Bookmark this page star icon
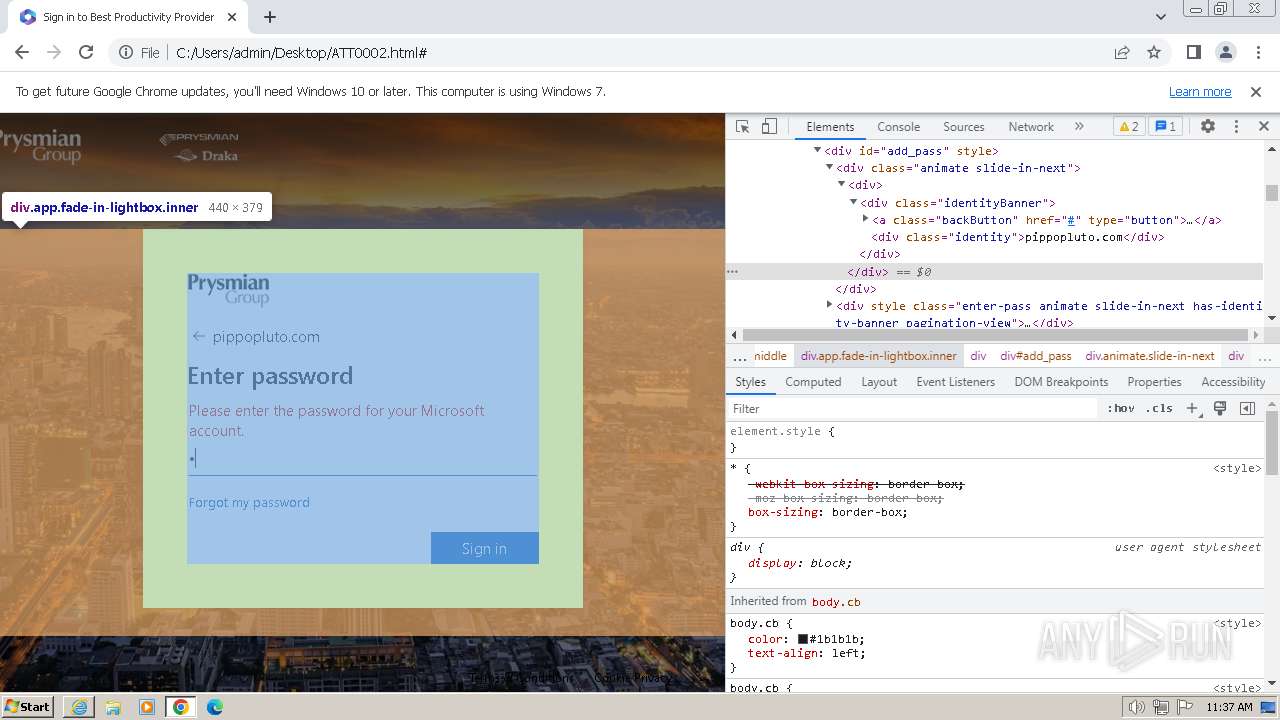This screenshot has height=720, width=1280. 1154,52
